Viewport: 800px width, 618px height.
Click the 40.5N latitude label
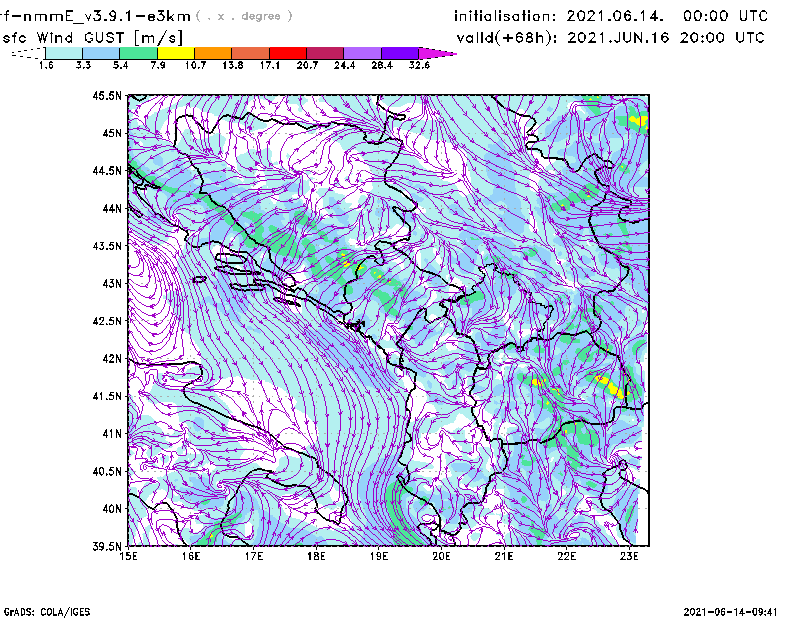click(x=107, y=471)
